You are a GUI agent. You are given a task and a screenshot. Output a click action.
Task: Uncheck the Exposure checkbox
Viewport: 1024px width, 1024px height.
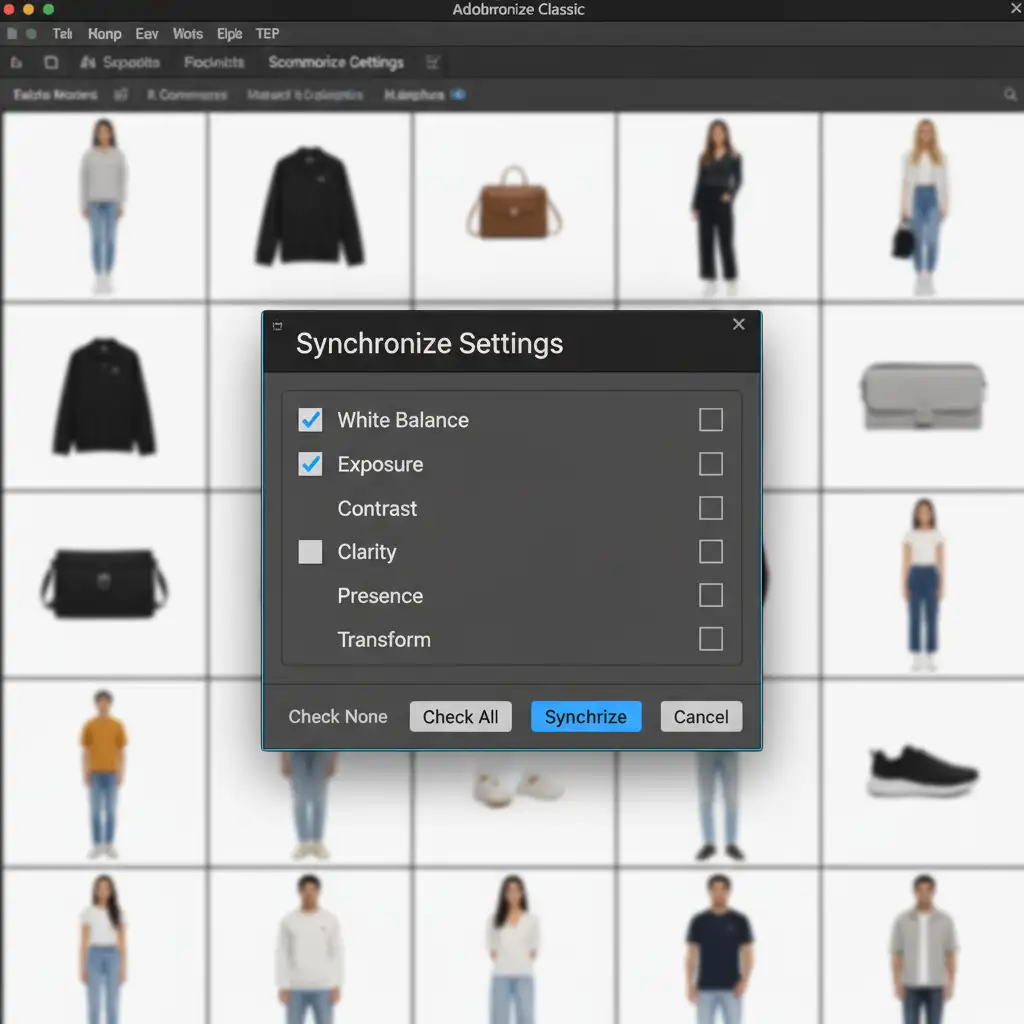pyautogui.click(x=311, y=464)
